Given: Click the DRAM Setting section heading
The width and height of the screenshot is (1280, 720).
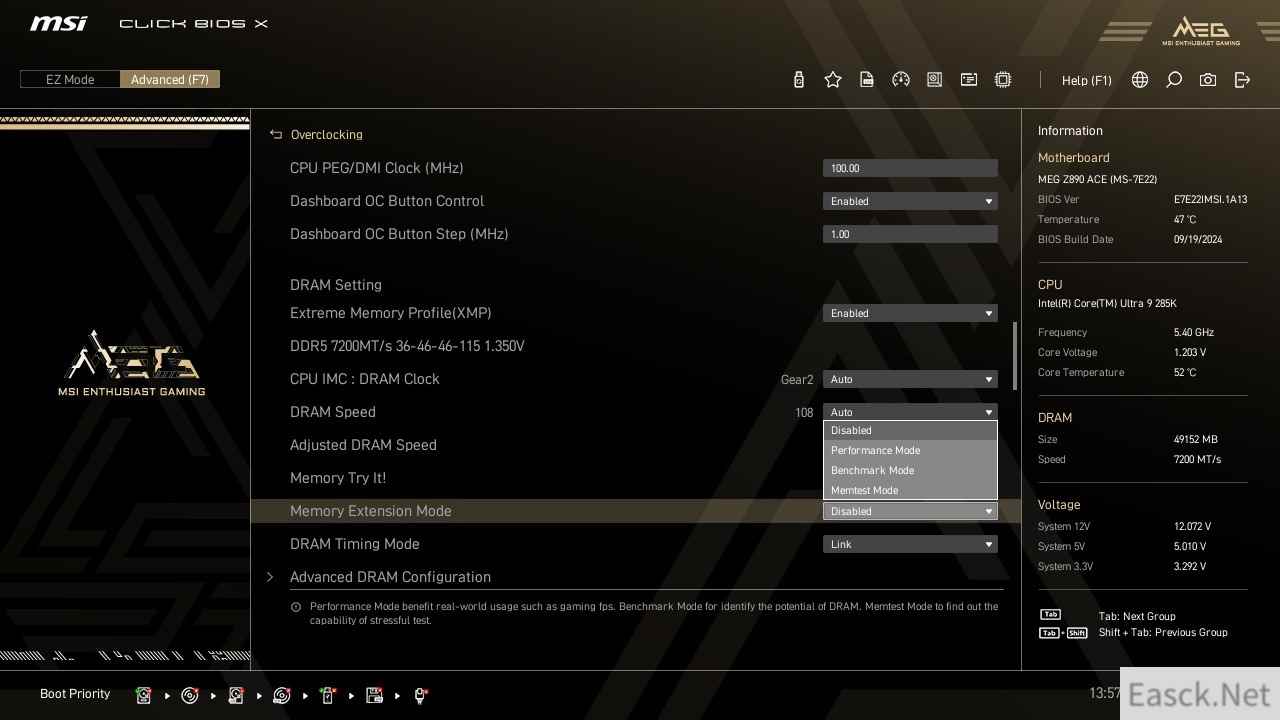Looking at the screenshot, I should 336,285.
